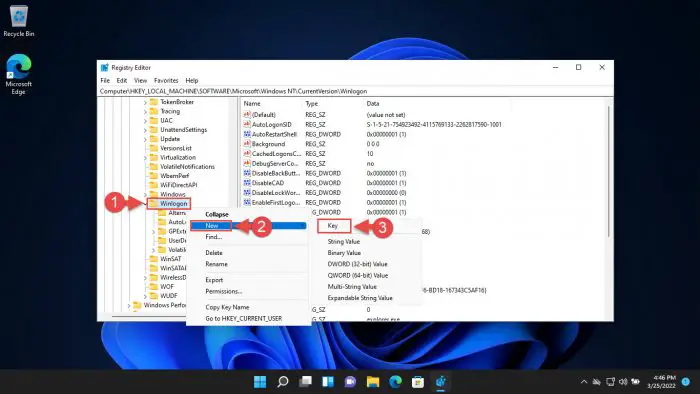Open File Explorer from the taskbar
Image resolution: width=700 pixels, height=394 pixels.
tap(373, 382)
